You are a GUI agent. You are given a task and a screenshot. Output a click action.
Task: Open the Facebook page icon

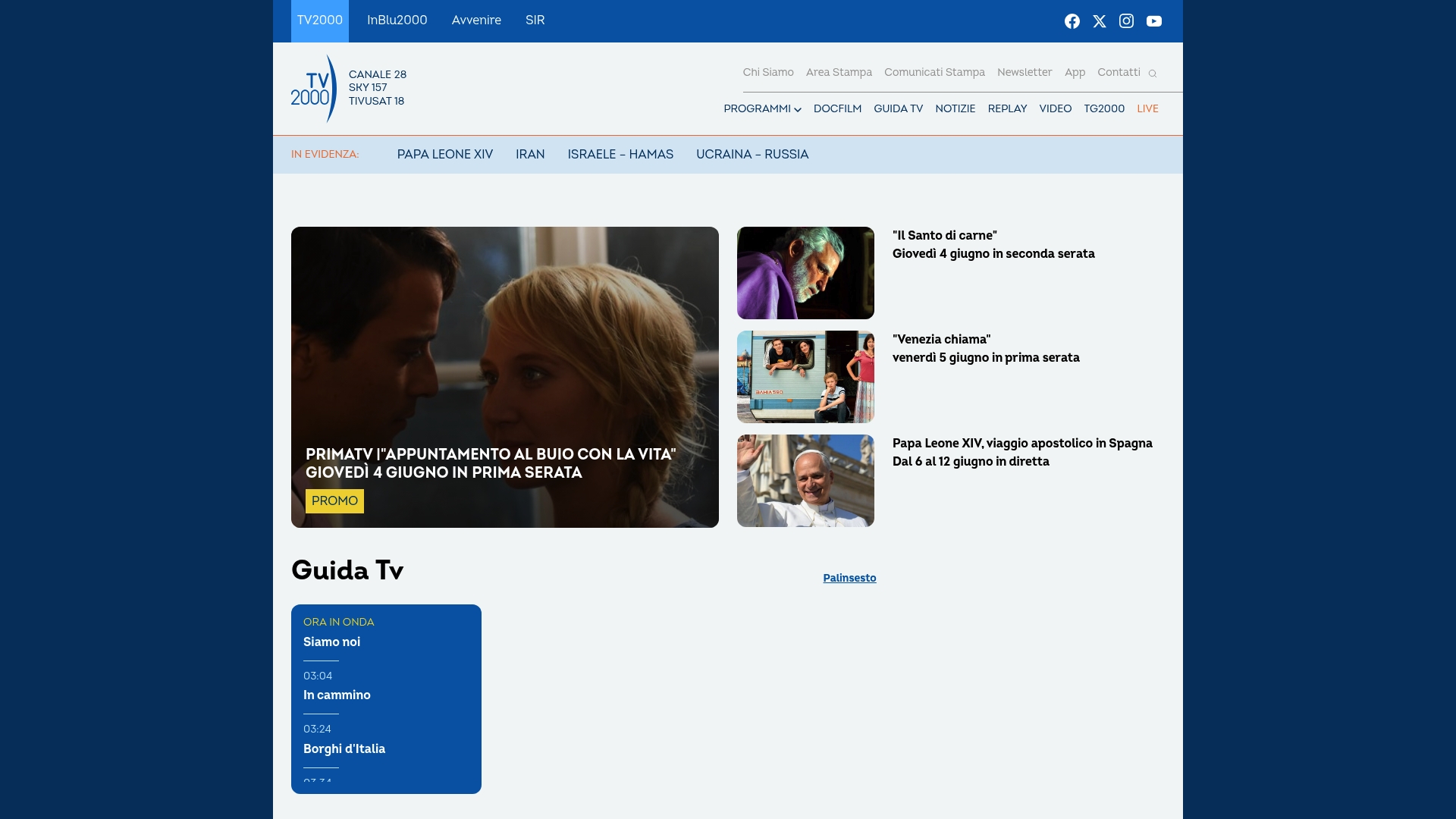click(x=1072, y=21)
